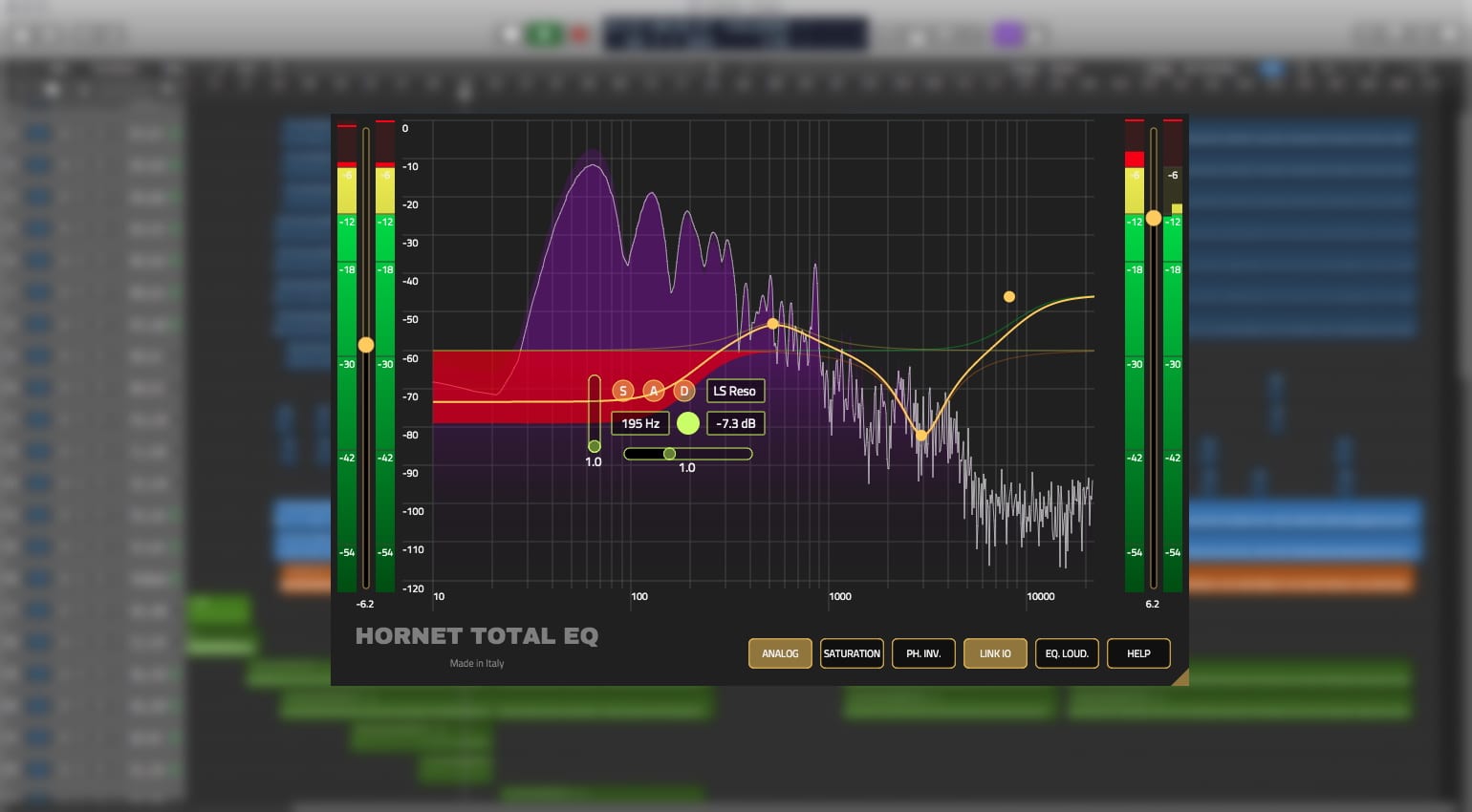Toggle phase invert with PH. INV.
The width and height of the screenshot is (1472, 812).
point(923,653)
